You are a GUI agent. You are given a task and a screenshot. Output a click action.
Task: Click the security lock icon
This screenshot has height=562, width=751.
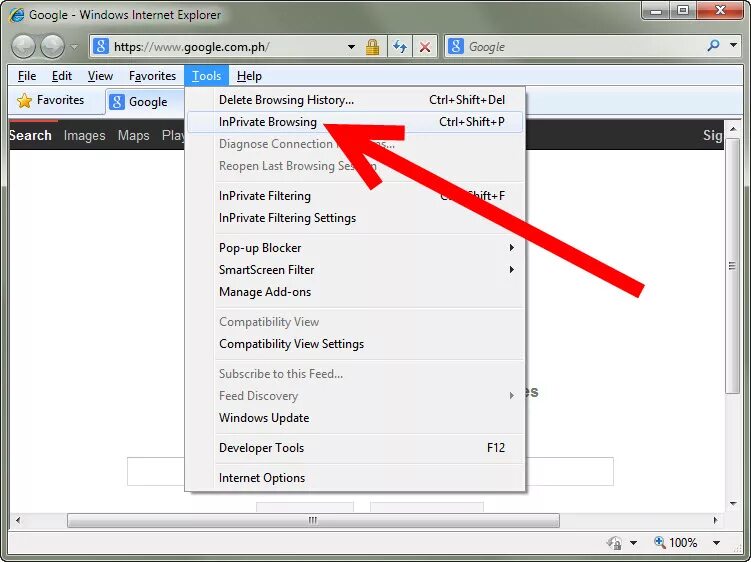(x=372, y=47)
